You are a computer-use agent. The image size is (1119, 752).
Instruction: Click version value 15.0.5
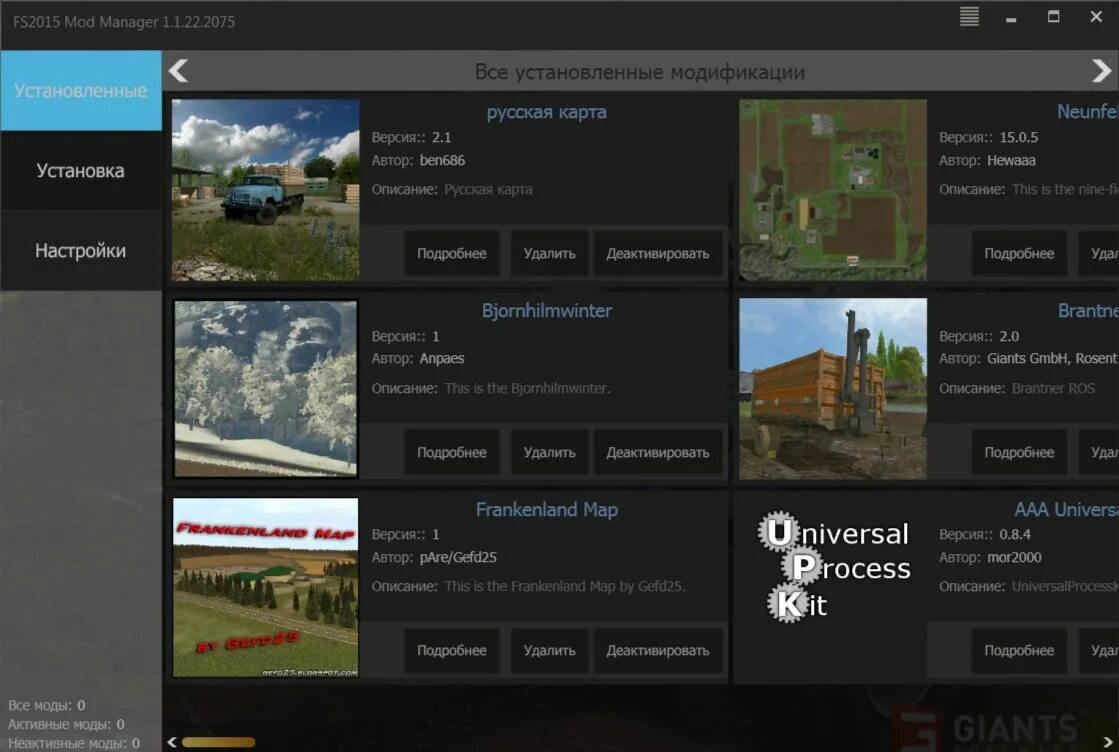click(x=1018, y=137)
